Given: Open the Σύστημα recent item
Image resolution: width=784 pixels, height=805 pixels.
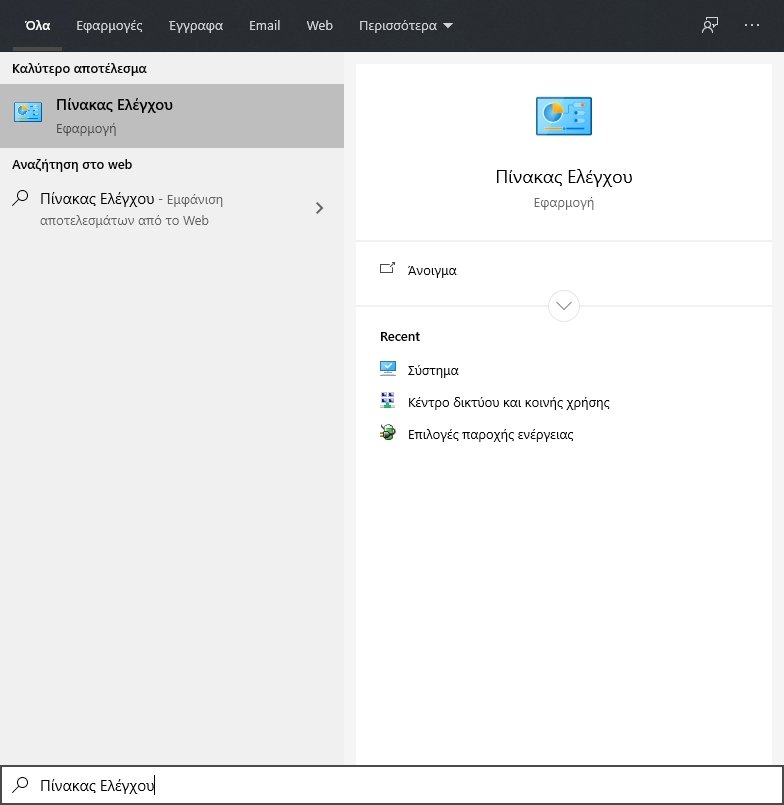Looking at the screenshot, I should [433, 370].
